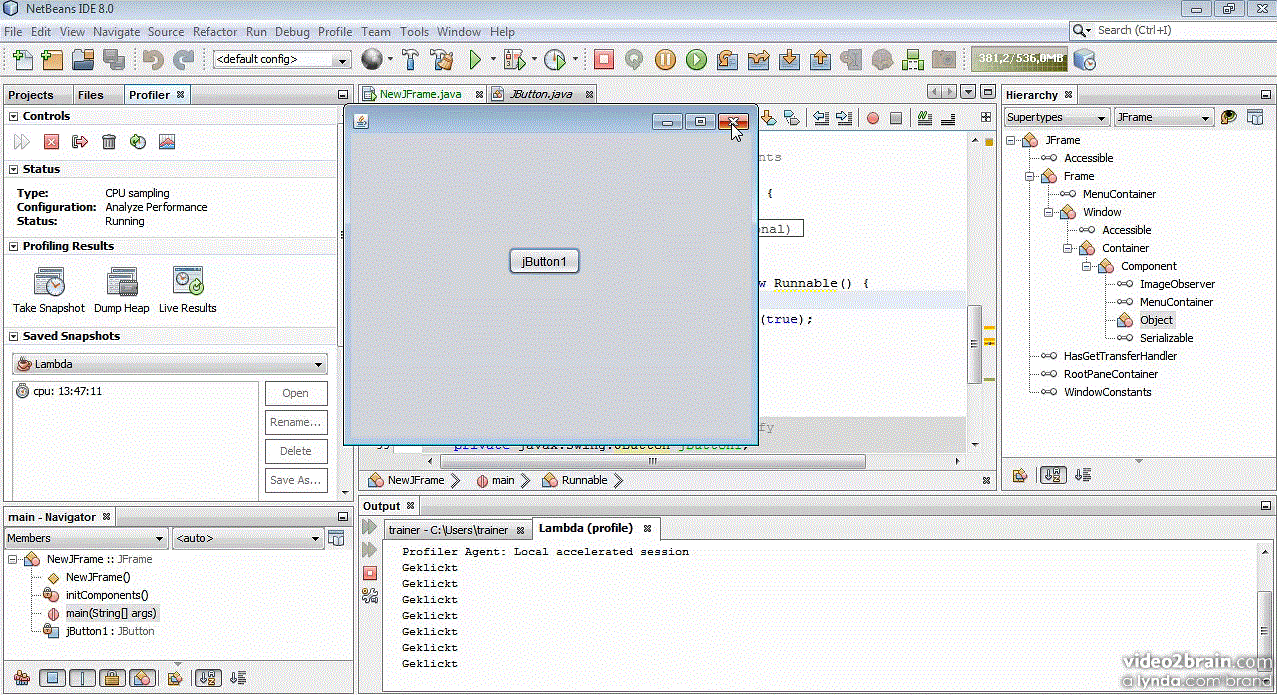Click Modify Profiling Session icon
This screenshot has width=1277, height=695.
(138, 142)
